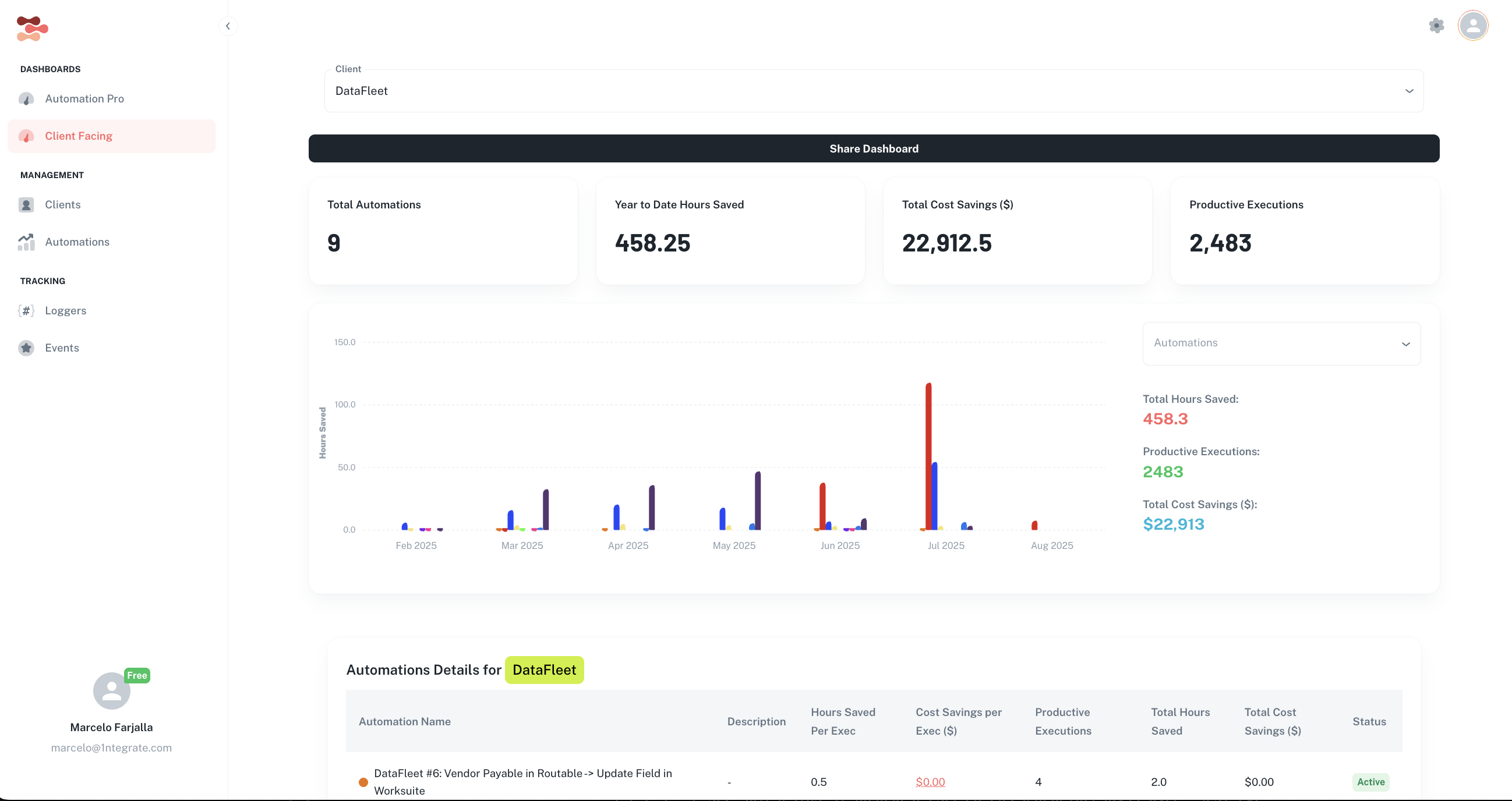Click the highlighted DataFleet label

coord(544,670)
